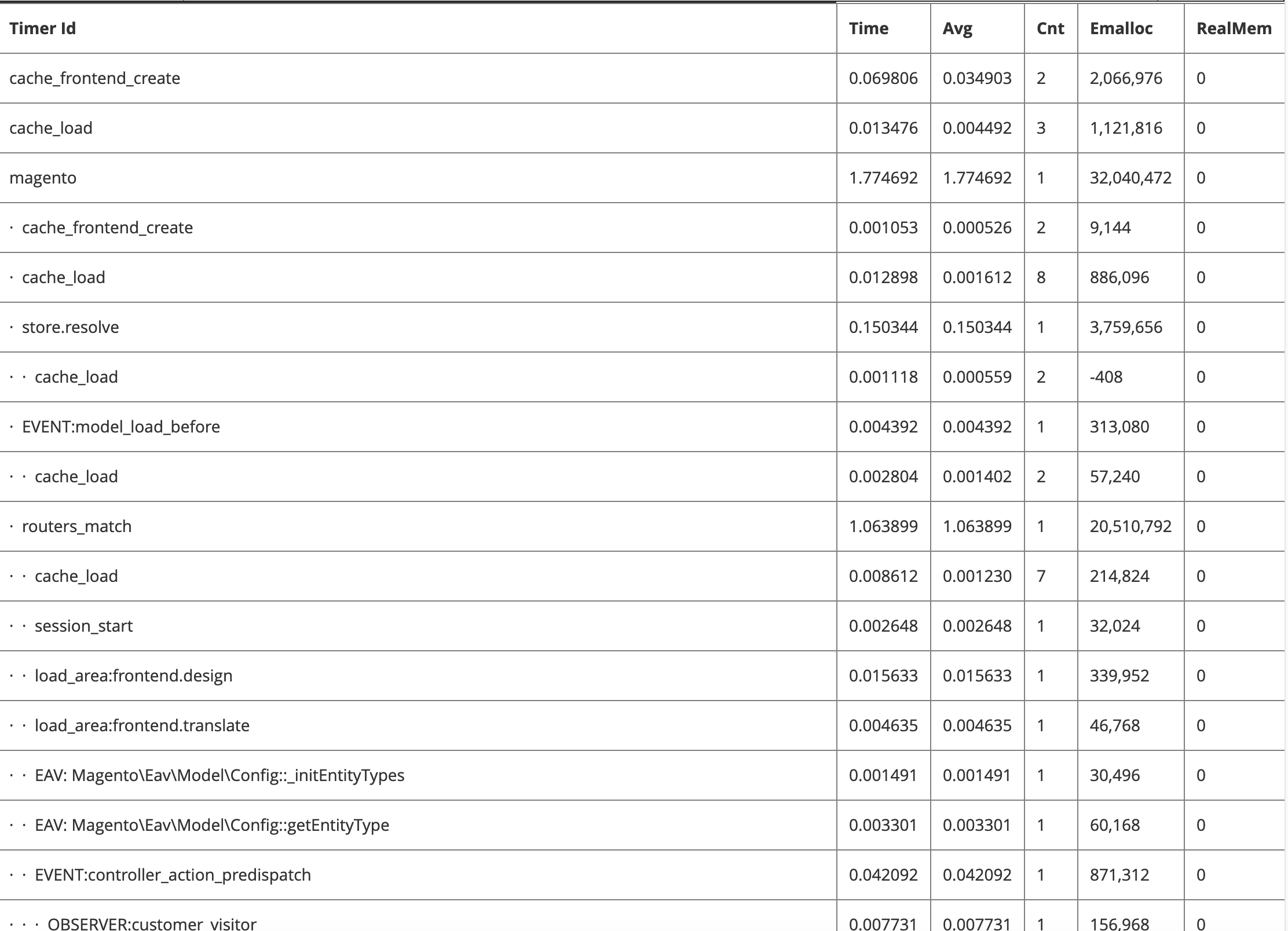Click Emalloc value 3,759,656
Screen dimensions: 1288x931
1126,327
